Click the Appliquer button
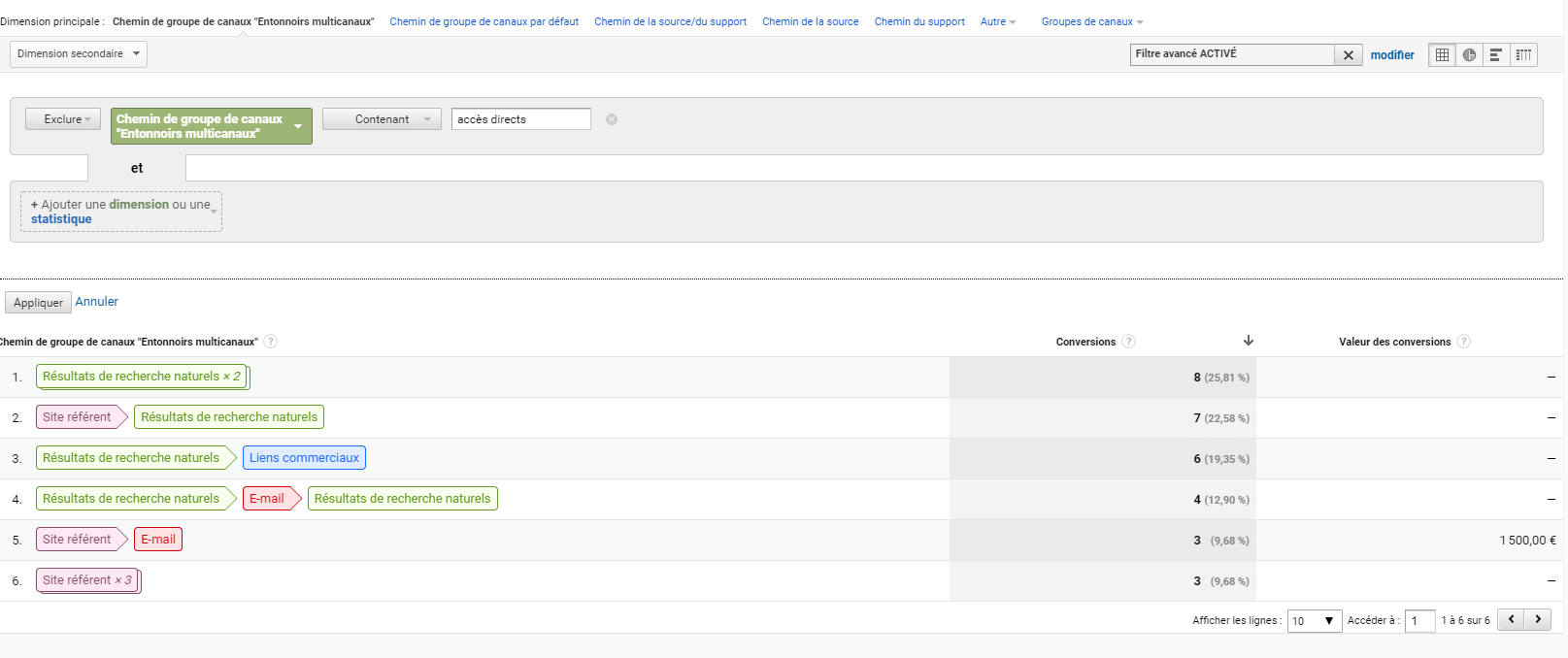Screen dimensions: 1568x658 [x=38, y=303]
